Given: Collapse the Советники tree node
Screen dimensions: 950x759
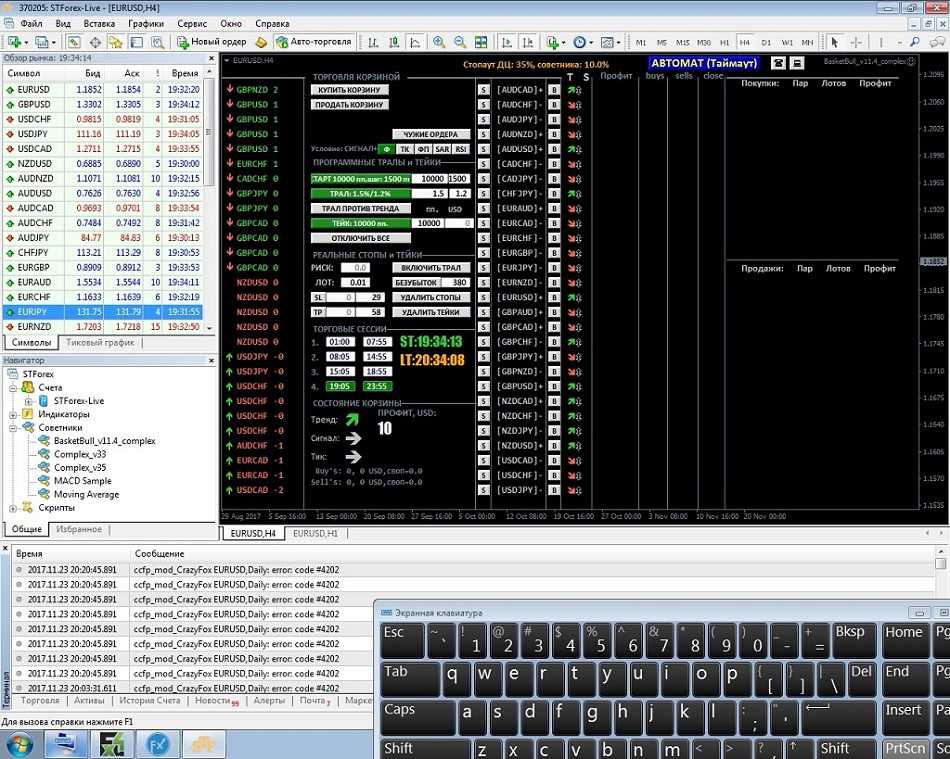Looking at the screenshot, I should 12,427.
